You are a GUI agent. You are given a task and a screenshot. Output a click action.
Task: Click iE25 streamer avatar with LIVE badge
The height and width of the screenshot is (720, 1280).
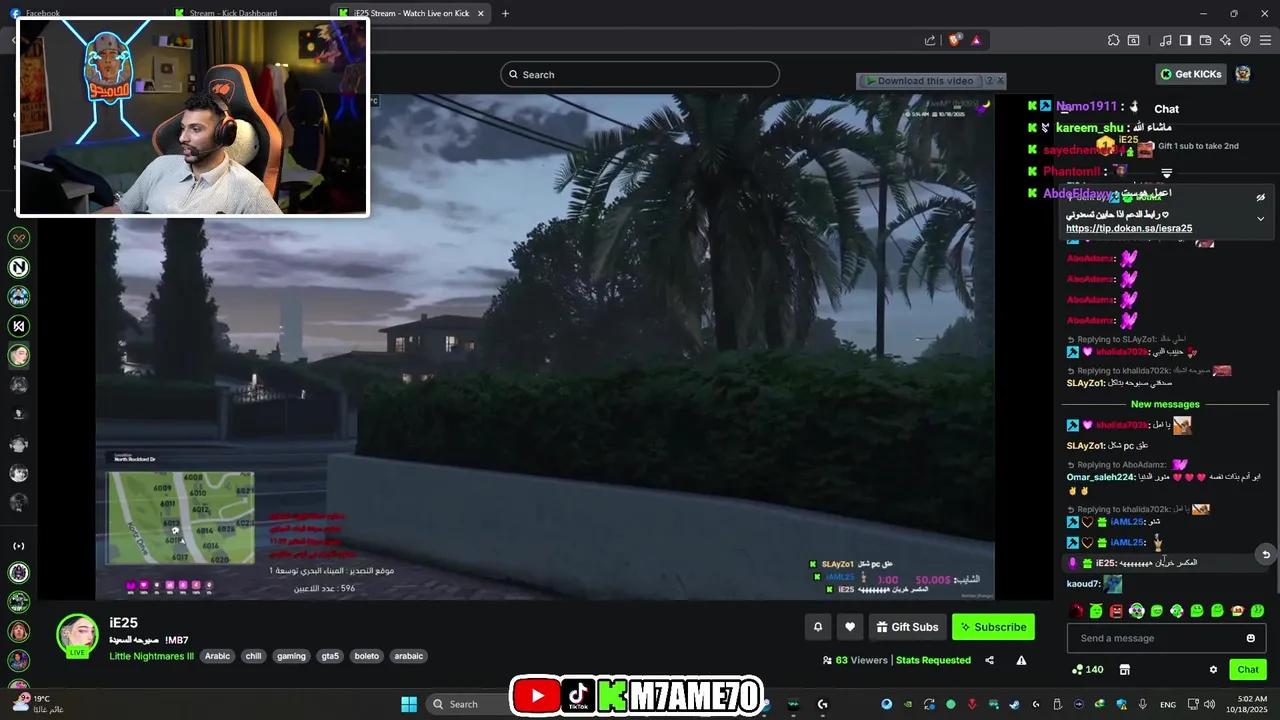pos(77,636)
